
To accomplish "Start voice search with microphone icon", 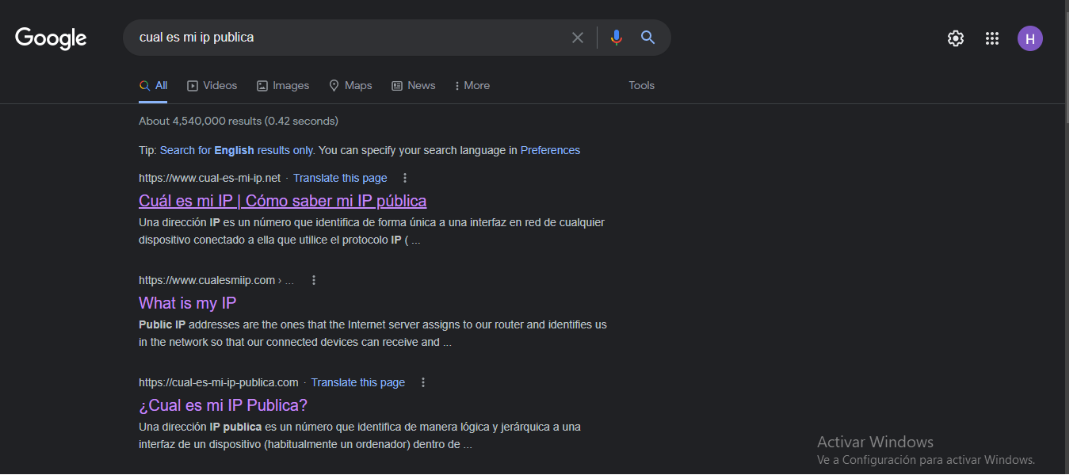I will [x=616, y=37].
